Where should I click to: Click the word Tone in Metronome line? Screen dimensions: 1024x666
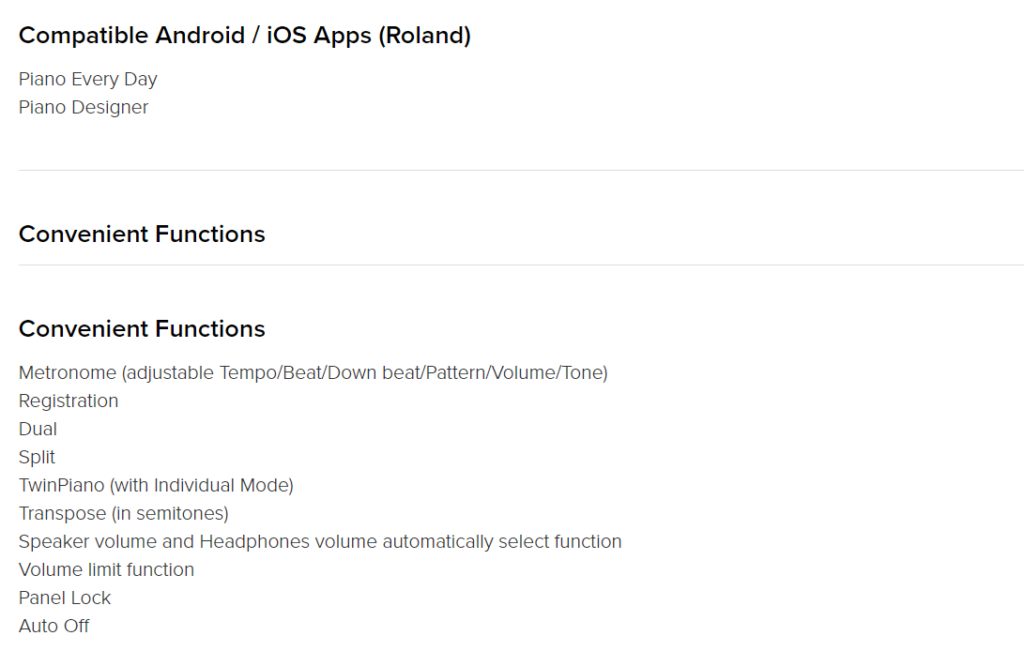click(584, 373)
